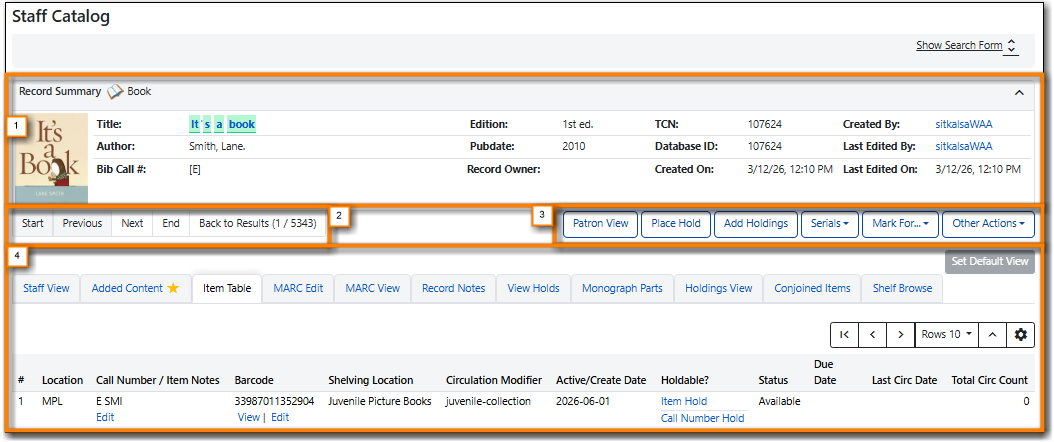
Task: Click the Item Hold link
Action: point(684,402)
